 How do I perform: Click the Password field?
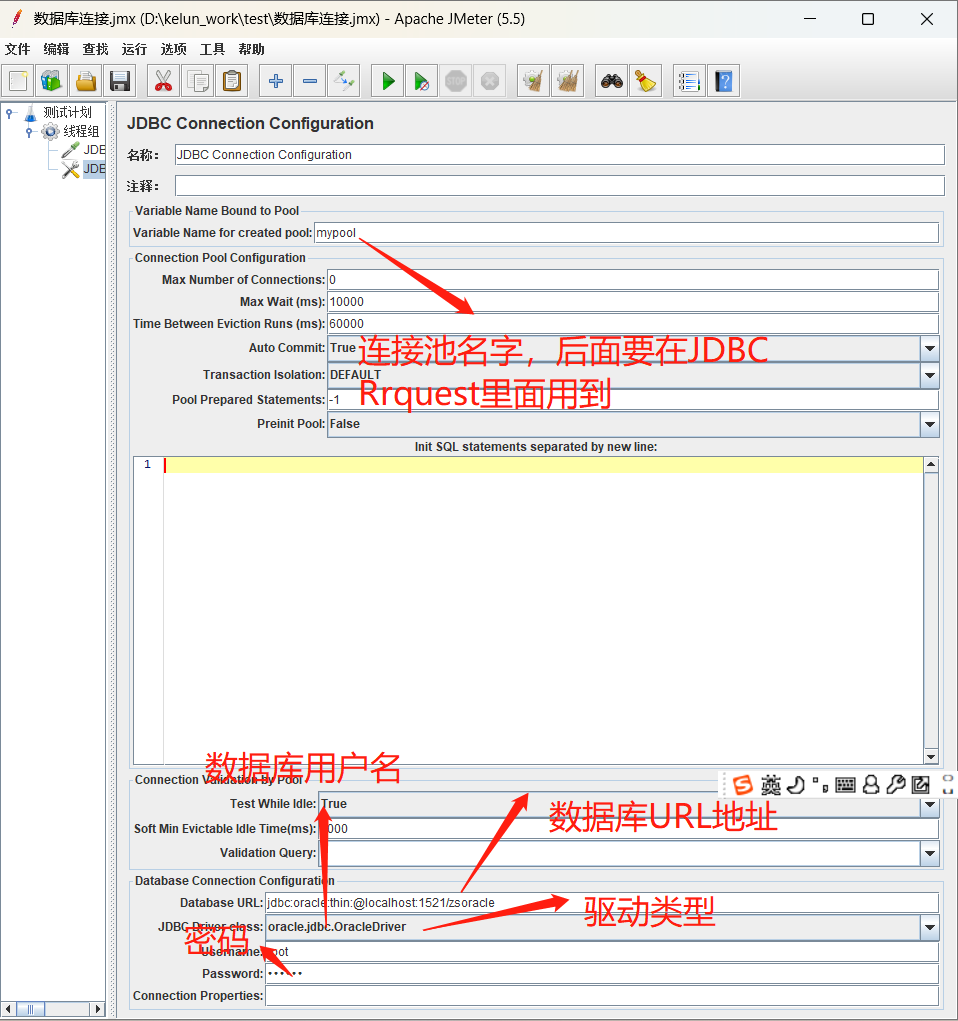(602, 974)
